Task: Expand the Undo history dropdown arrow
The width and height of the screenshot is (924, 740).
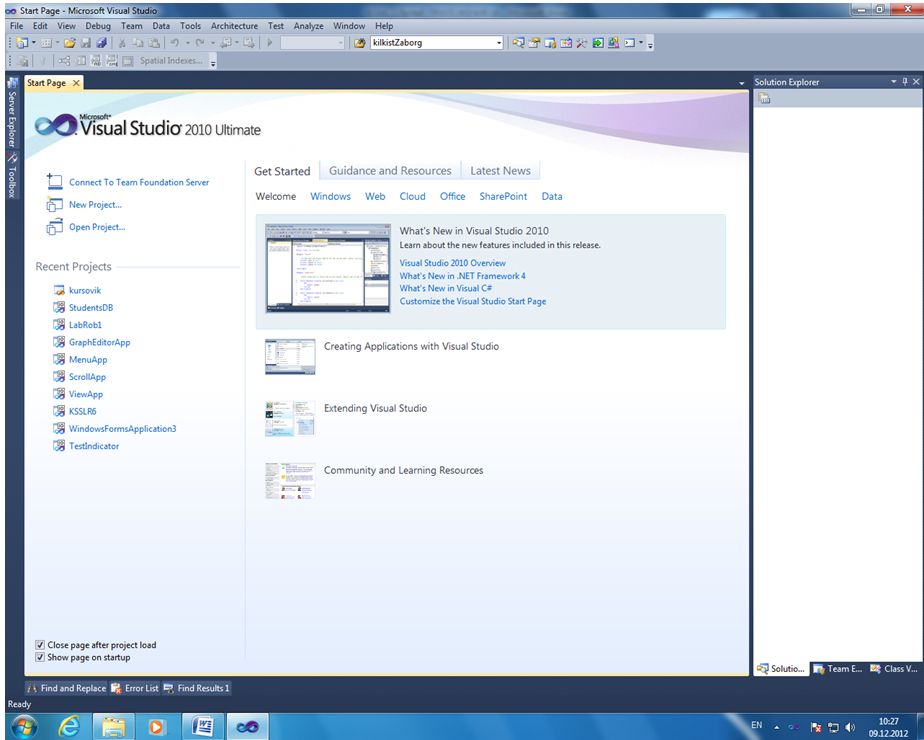Action: [x=187, y=42]
